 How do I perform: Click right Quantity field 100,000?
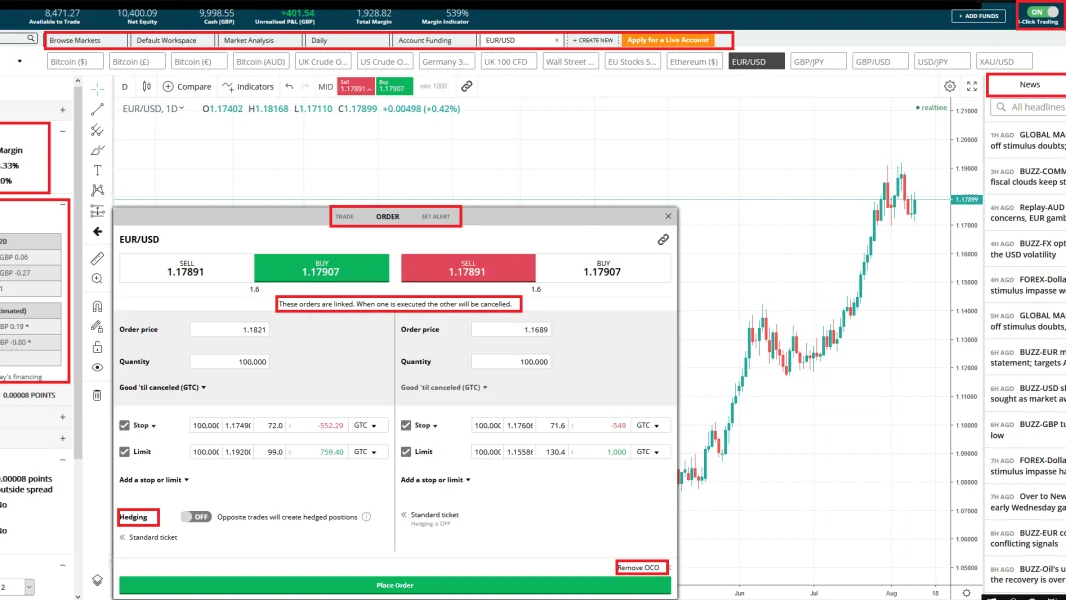tap(511, 361)
